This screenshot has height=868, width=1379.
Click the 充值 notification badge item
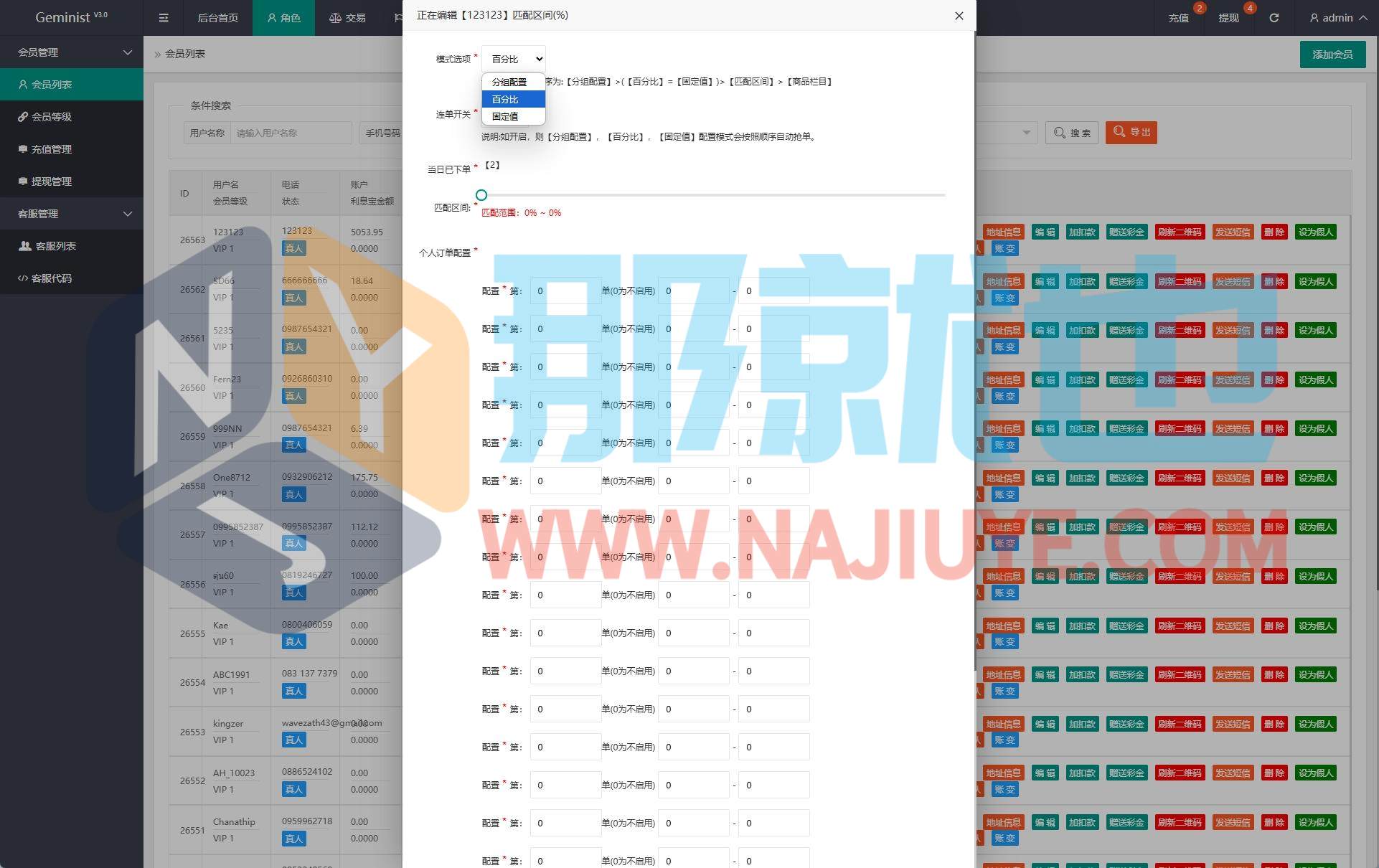[x=1179, y=18]
